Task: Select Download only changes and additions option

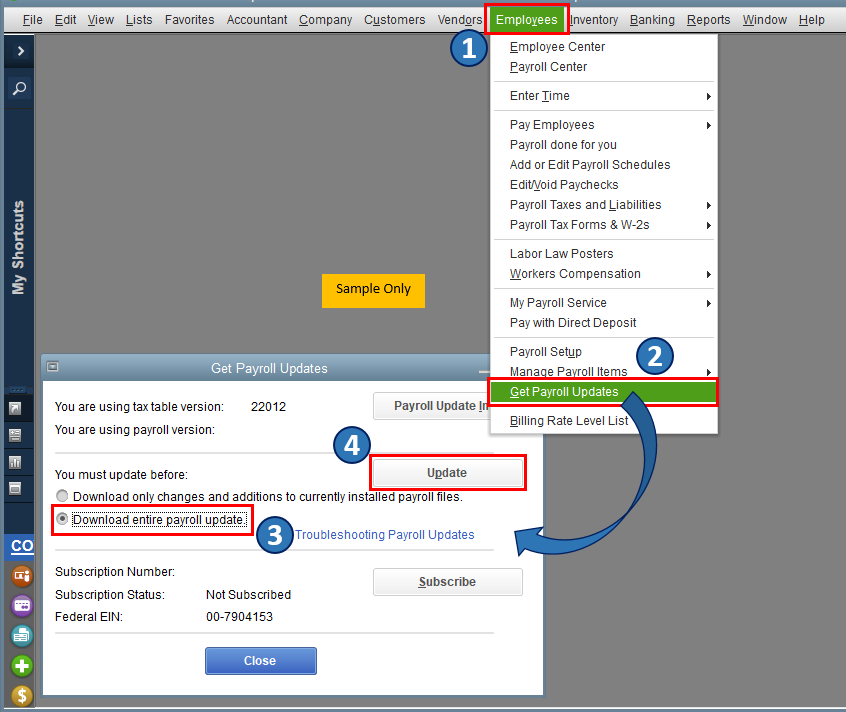Action: click(62, 496)
